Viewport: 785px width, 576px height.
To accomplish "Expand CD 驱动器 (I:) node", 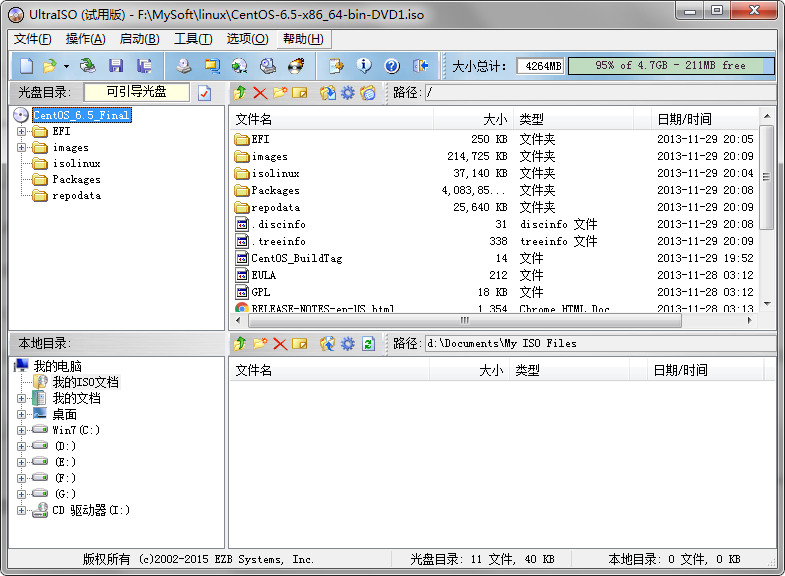I will pos(21,510).
